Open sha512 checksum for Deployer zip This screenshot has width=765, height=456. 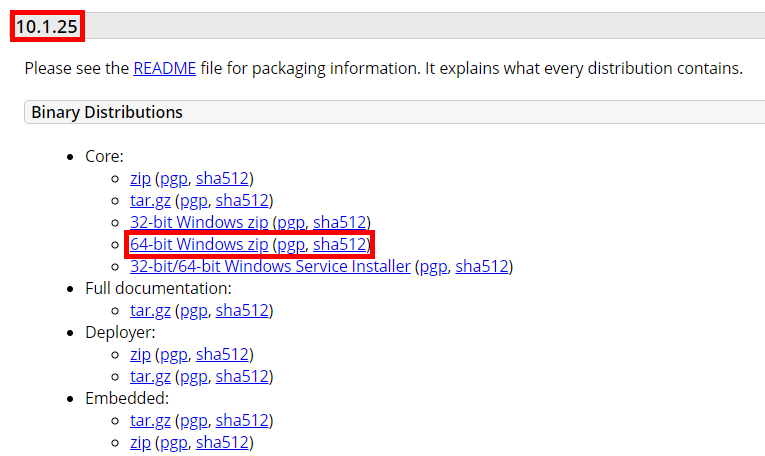[x=222, y=355]
